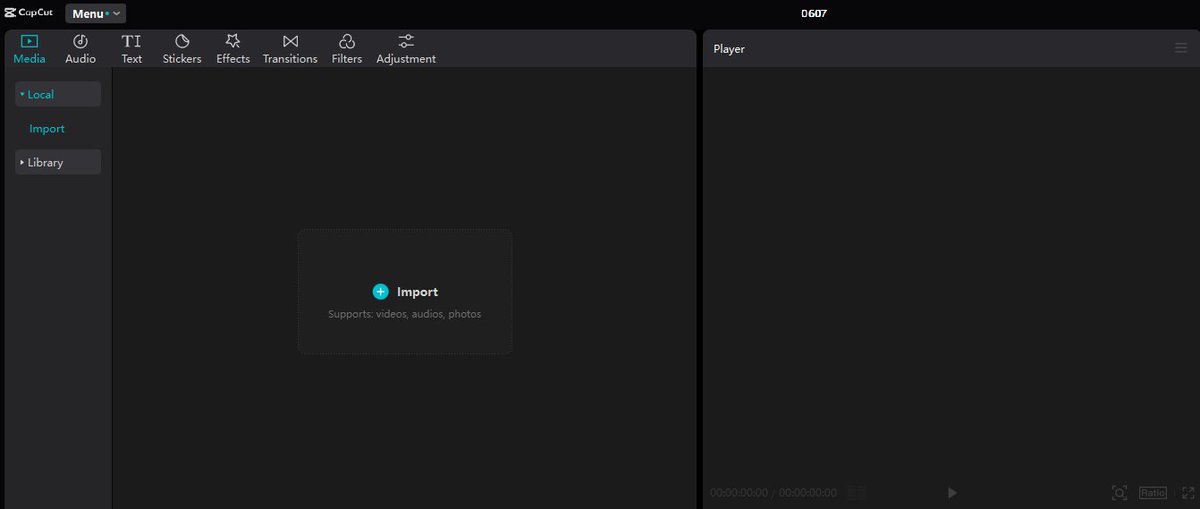
Task: Open the Menu dropdown
Action: (96, 14)
